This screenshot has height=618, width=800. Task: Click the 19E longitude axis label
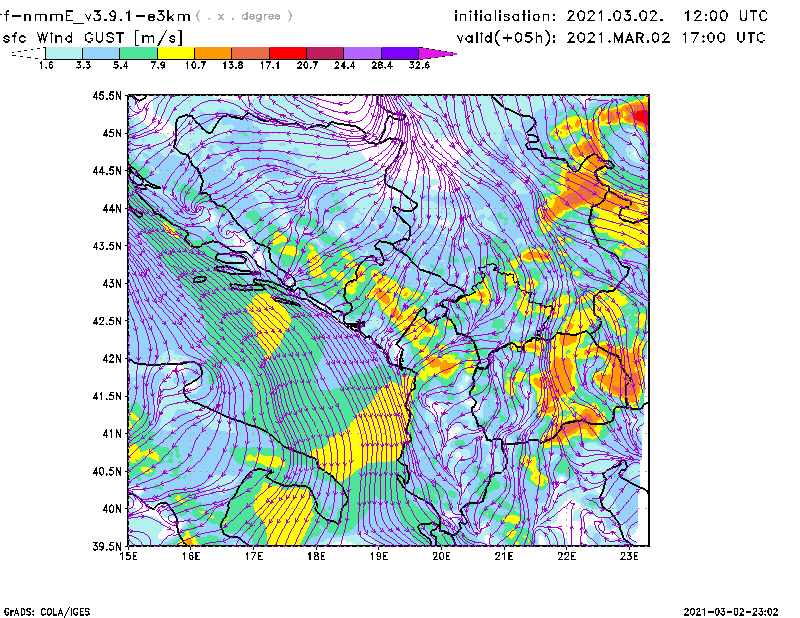379,556
